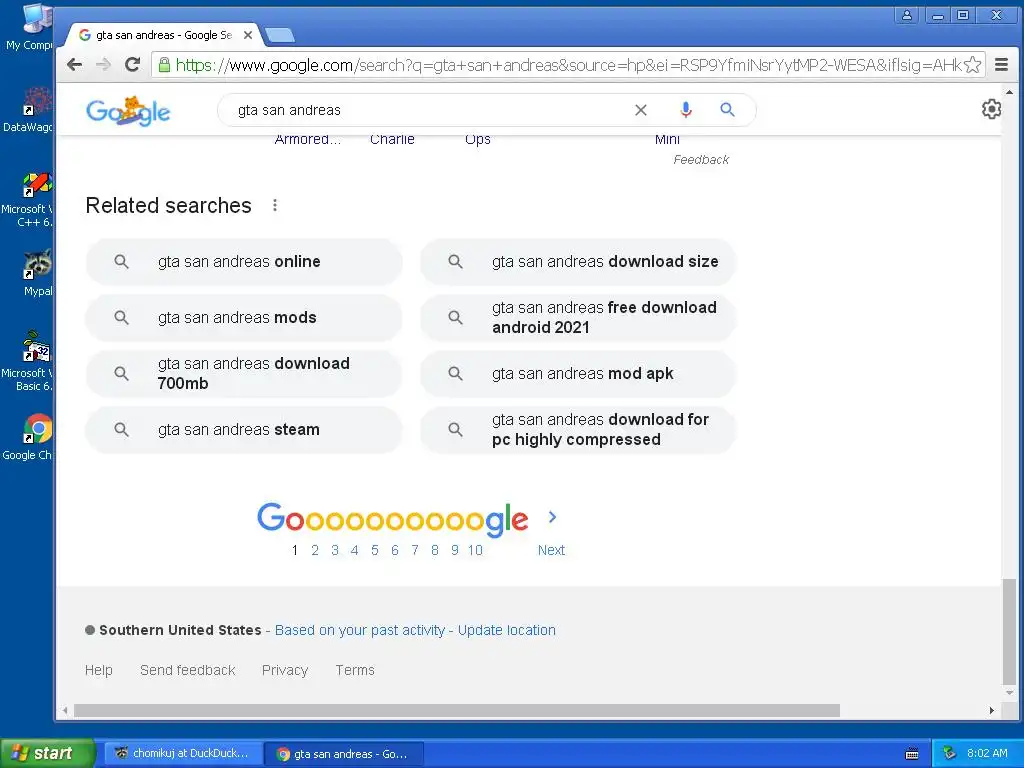The height and width of the screenshot is (768, 1024).
Task: Open Related searches three-dot options
Action: click(275, 206)
